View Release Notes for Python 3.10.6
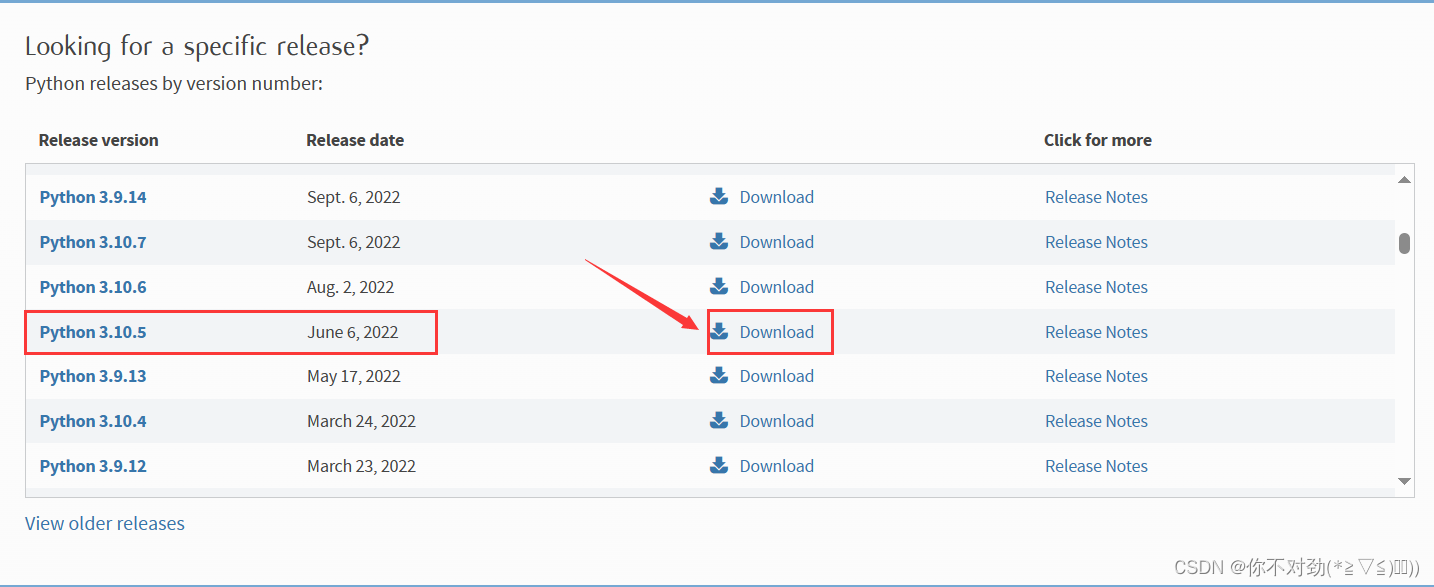 (1096, 287)
